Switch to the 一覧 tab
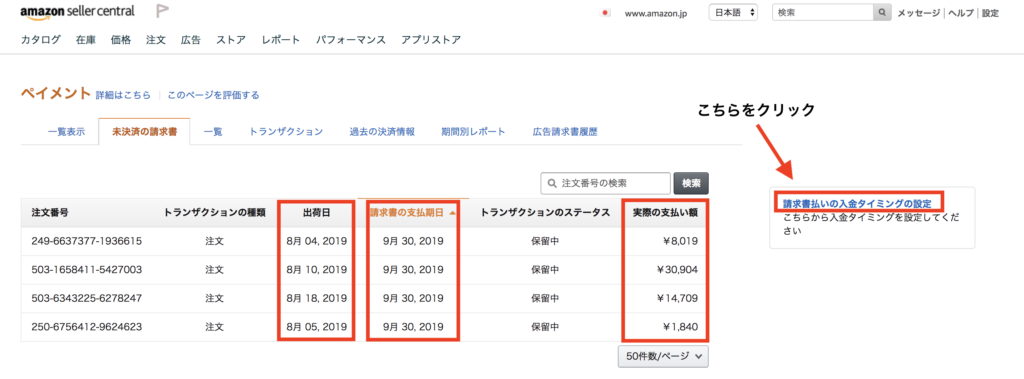Viewport: 1024px width, 379px height. tap(213, 131)
